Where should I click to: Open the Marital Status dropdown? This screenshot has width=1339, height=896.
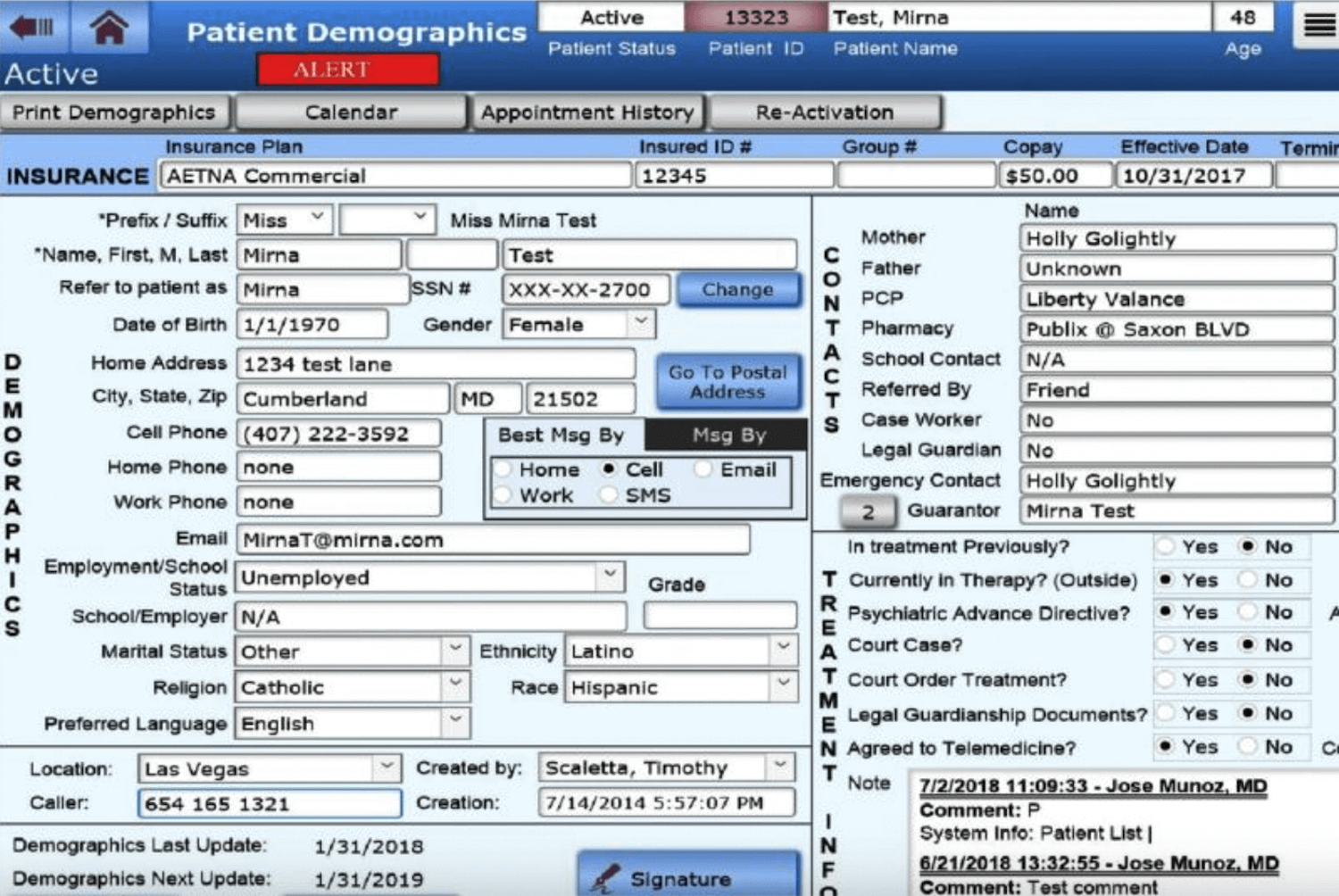point(454,651)
